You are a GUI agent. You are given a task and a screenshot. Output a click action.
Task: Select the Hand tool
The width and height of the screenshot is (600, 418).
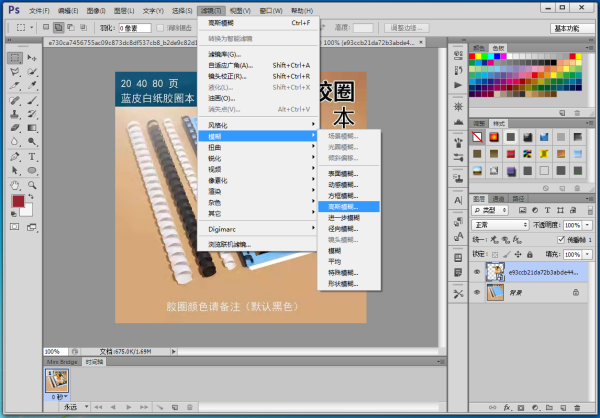click(x=15, y=185)
